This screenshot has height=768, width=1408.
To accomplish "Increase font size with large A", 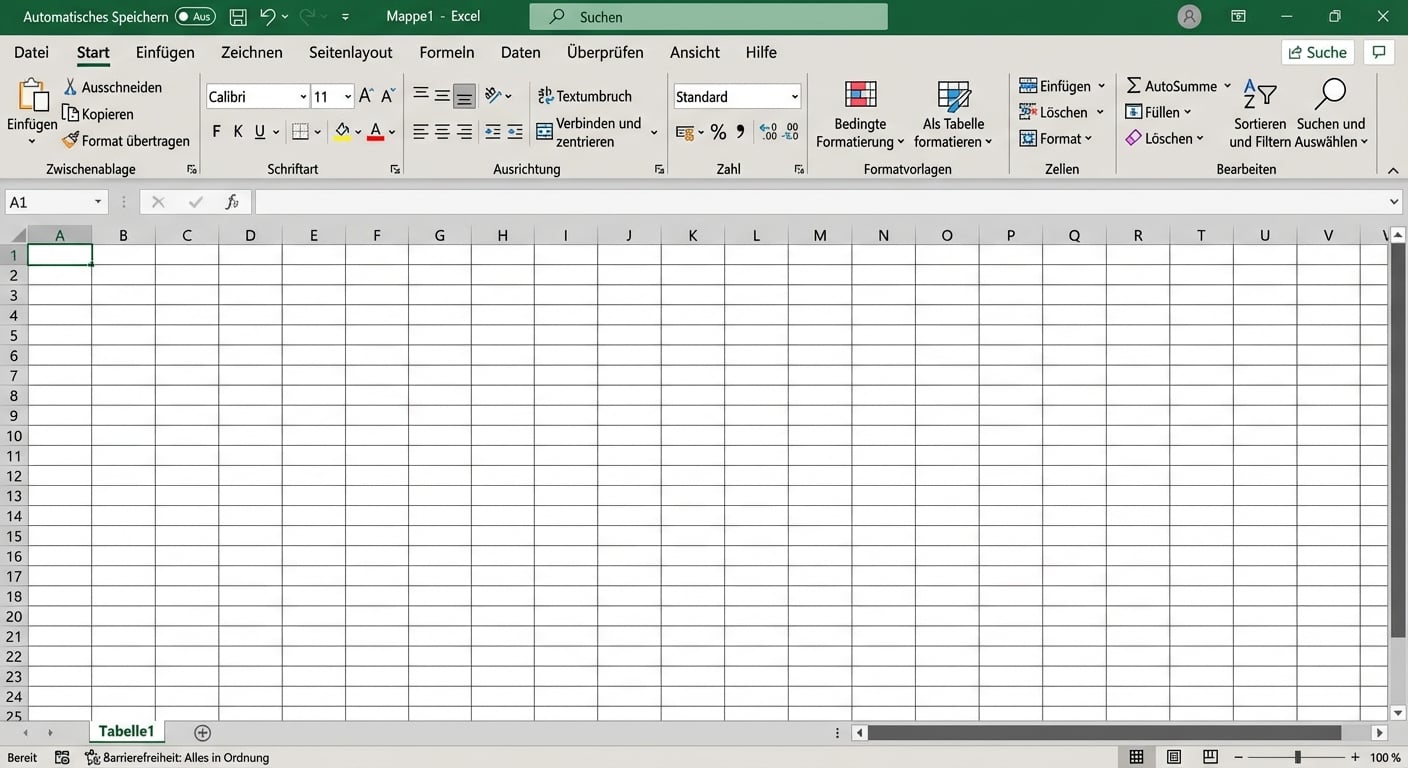I will 366,96.
